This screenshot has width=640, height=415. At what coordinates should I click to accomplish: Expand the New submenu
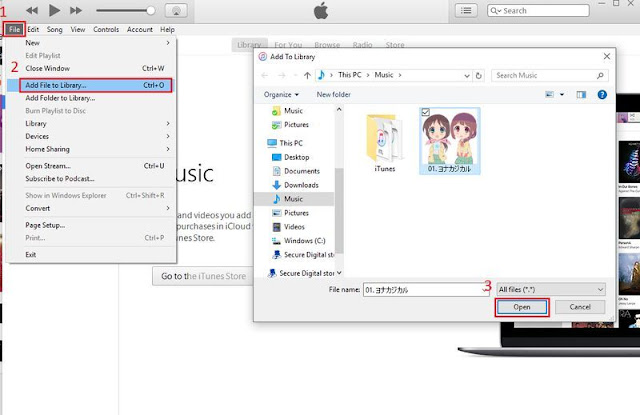92,43
